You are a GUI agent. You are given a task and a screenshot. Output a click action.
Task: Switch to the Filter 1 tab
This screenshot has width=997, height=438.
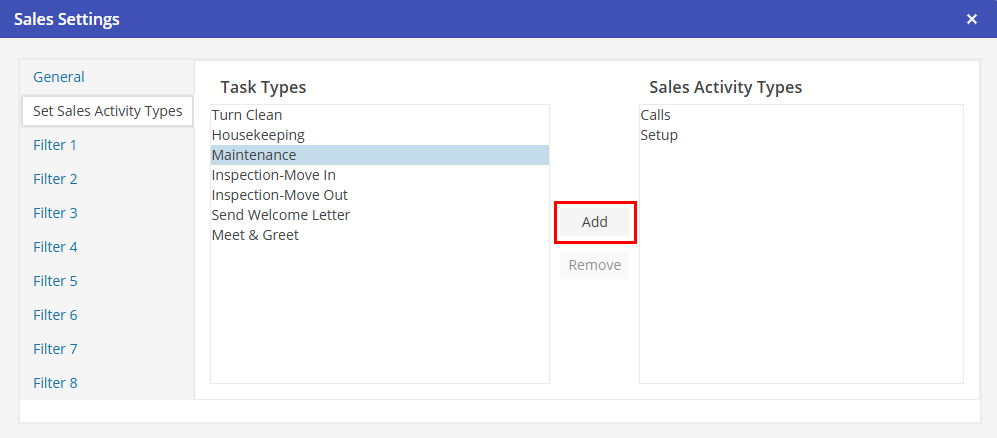(55, 145)
